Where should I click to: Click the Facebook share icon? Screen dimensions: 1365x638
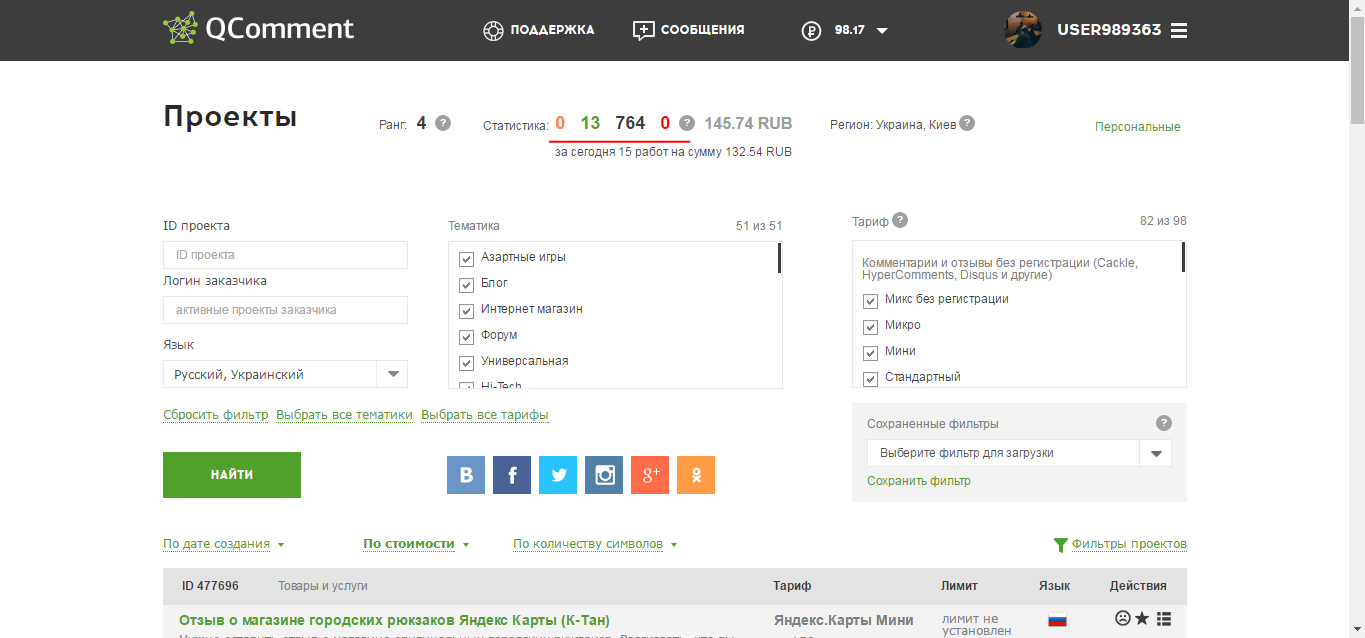(512, 475)
